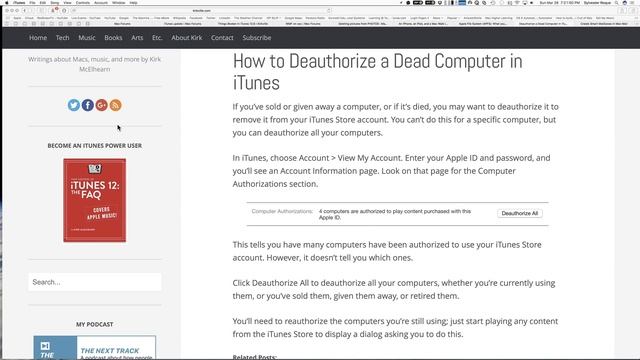The height and width of the screenshot is (360, 640).
Task: Click the article title 'How to Deauthorize a Dead Computer'
Action: click(378, 72)
